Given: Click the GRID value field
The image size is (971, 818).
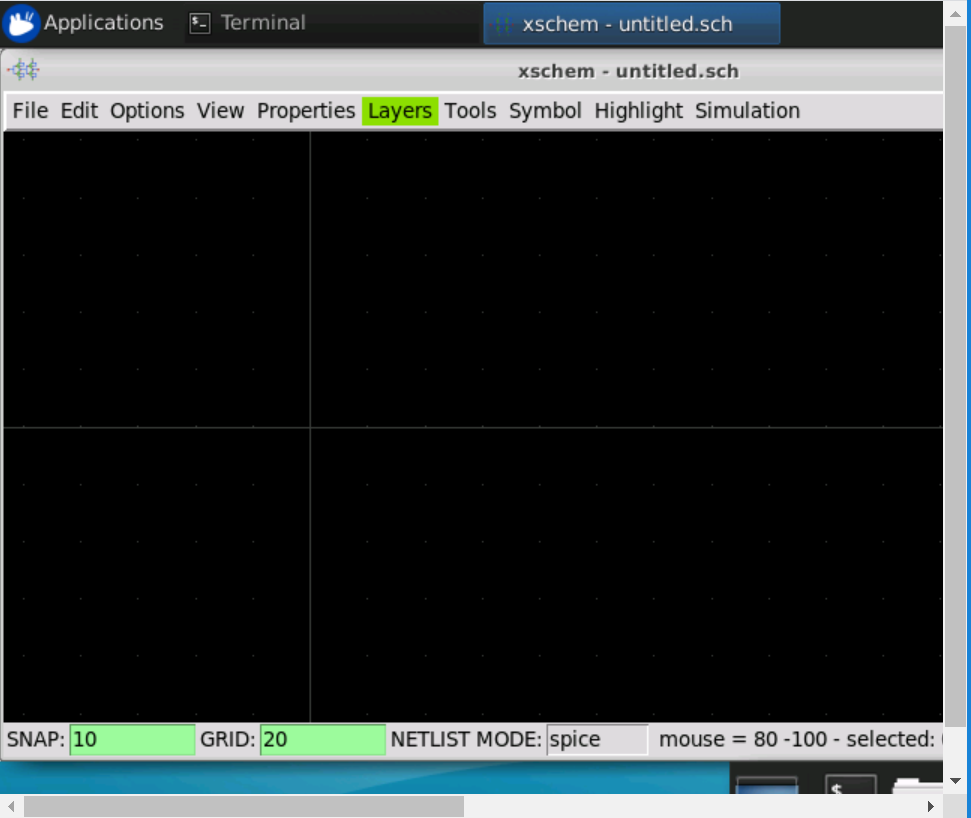Looking at the screenshot, I should coord(322,739).
